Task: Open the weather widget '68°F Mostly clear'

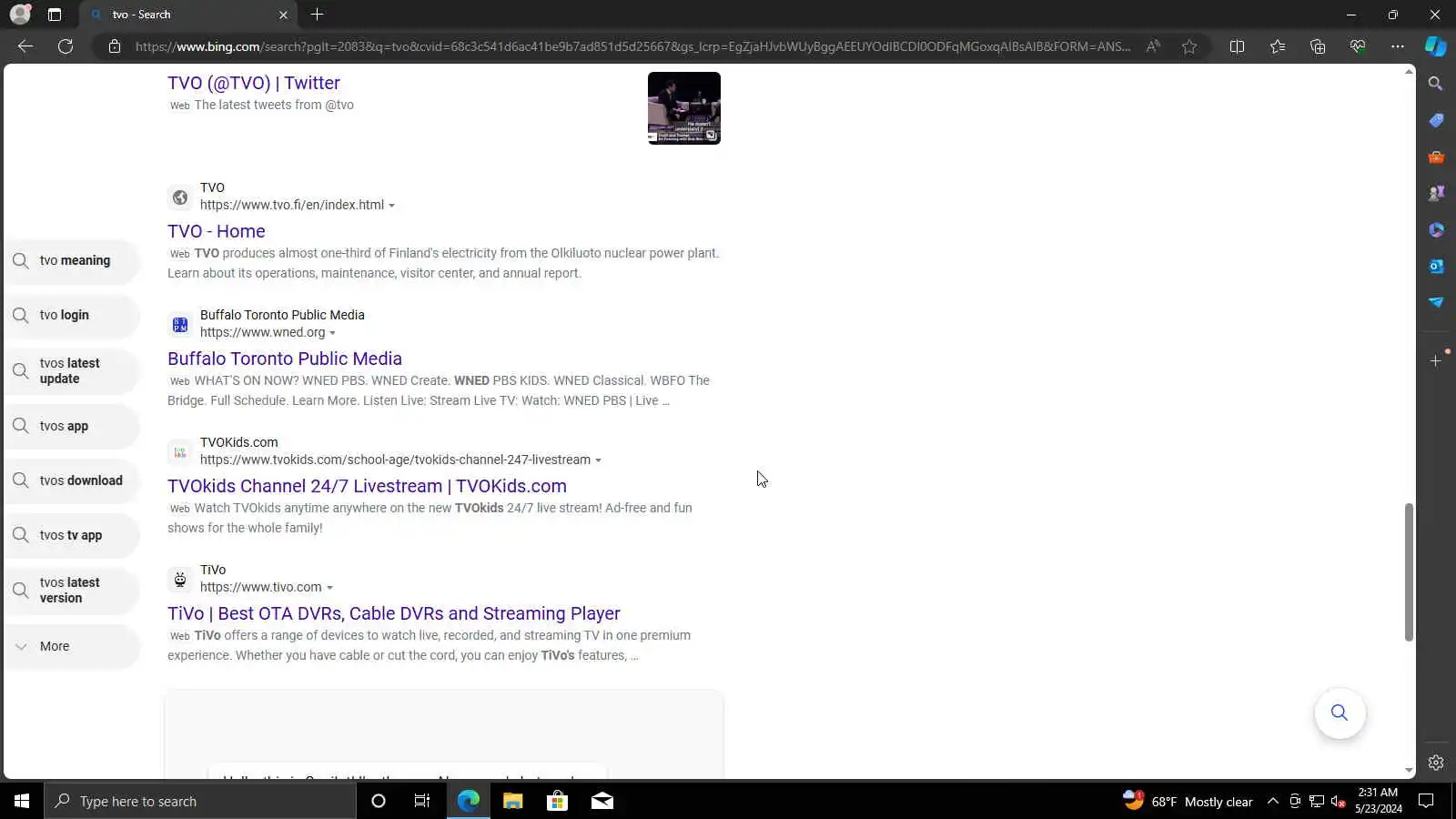Action: pyautogui.click(x=1188, y=802)
